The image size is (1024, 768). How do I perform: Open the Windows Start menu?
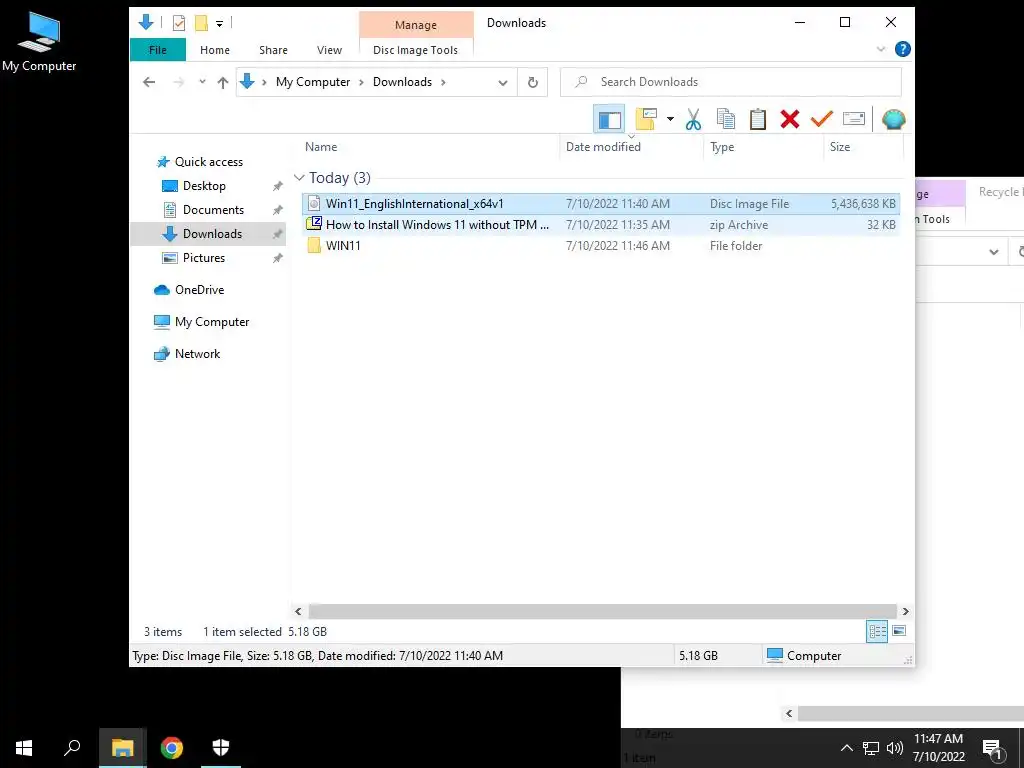[x=24, y=748]
